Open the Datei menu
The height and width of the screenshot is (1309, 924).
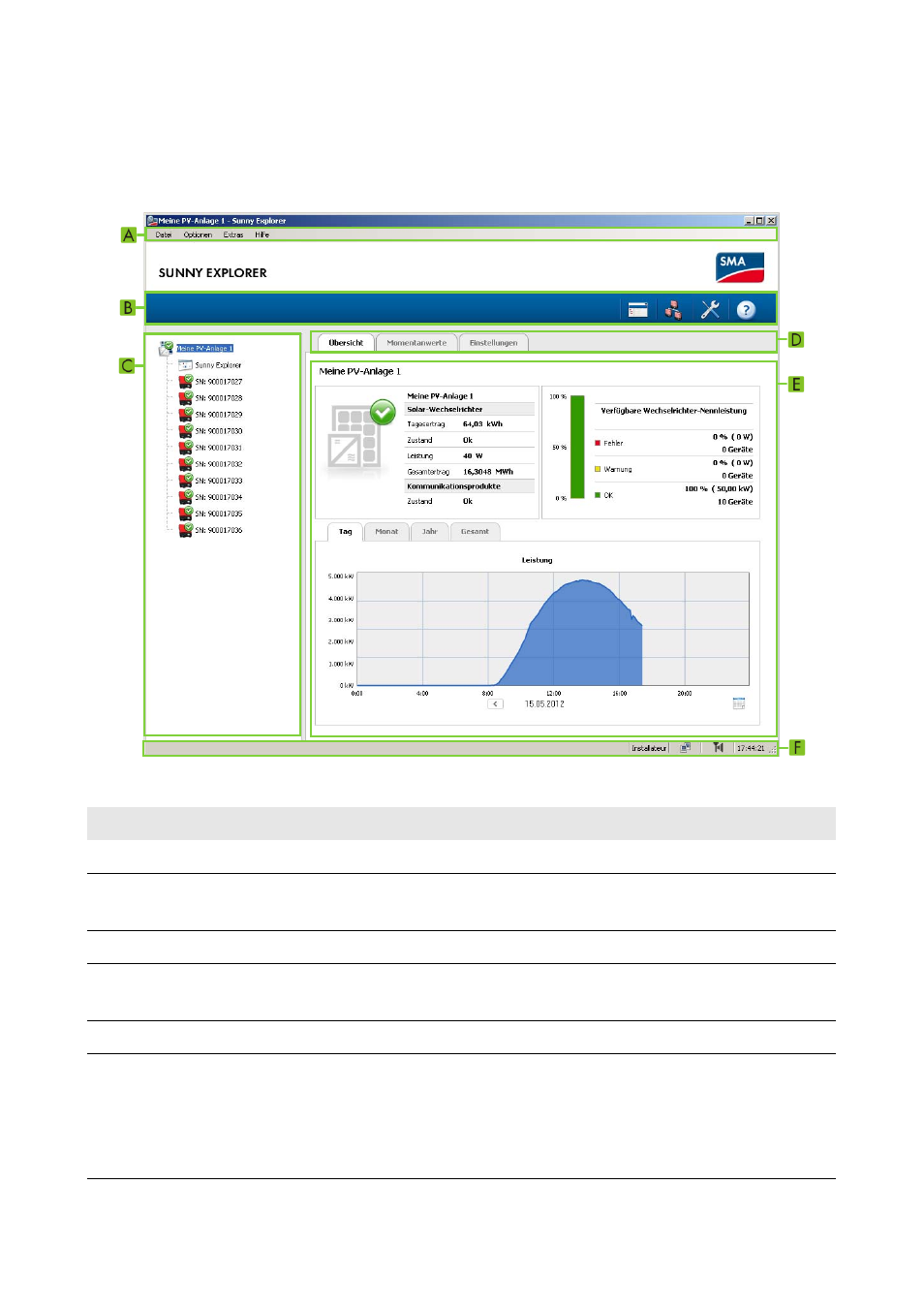(x=164, y=234)
